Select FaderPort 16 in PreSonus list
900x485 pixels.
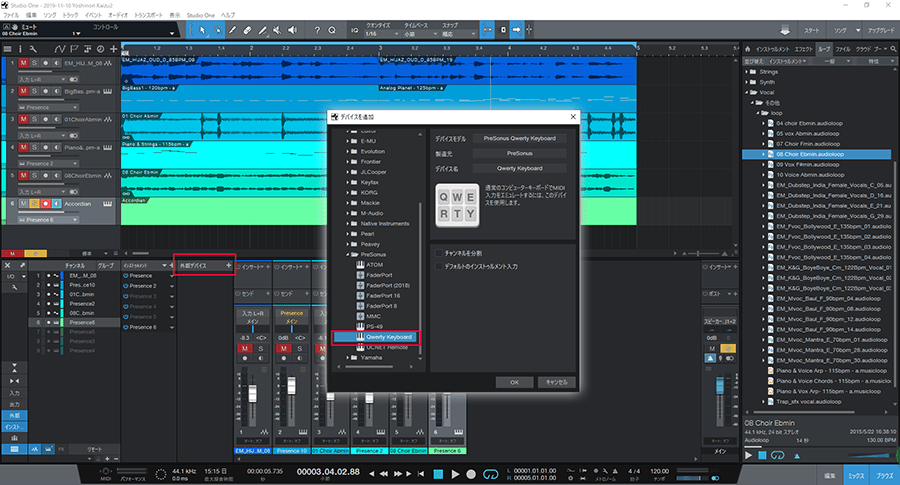tap(384, 296)
